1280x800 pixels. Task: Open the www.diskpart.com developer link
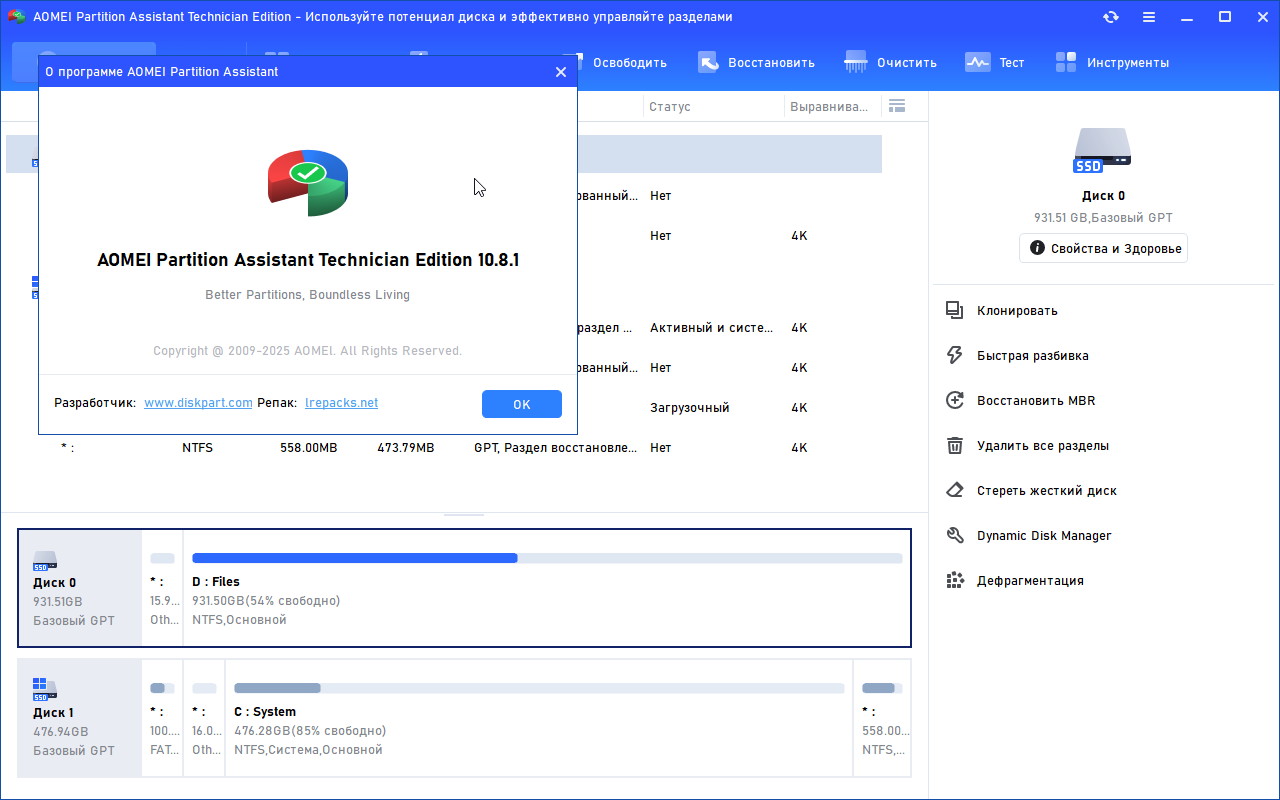(x=198, y=403)
